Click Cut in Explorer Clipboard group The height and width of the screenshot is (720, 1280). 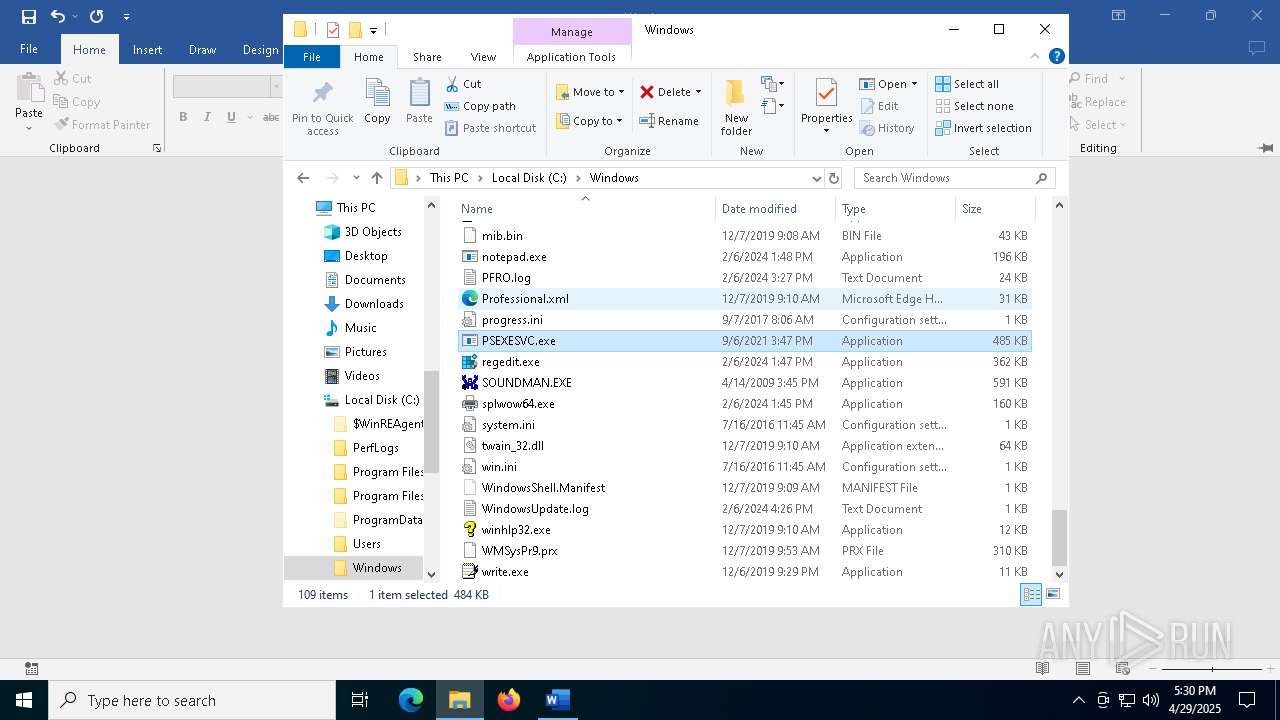pyautogui.click(x=463, y=84)
